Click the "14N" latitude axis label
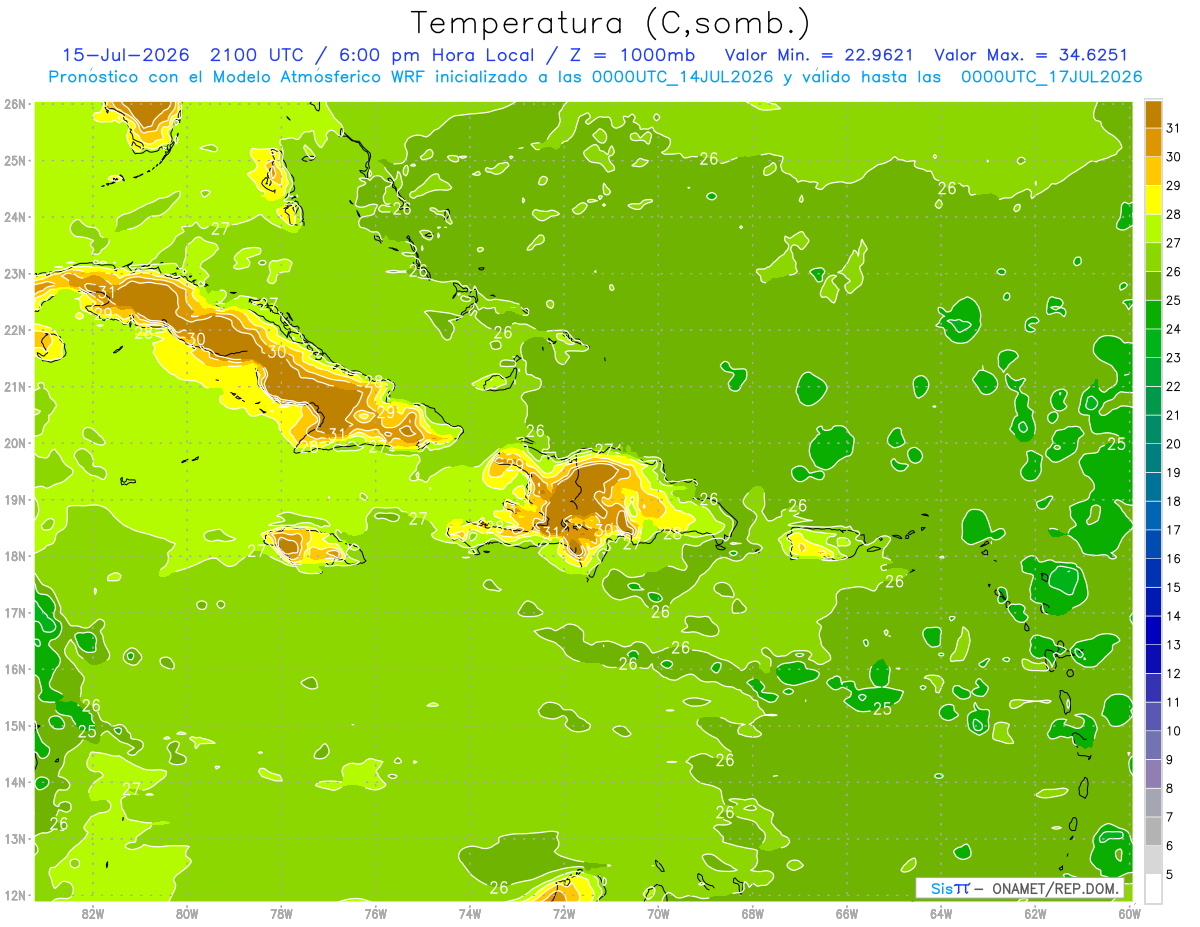This screenshot has width=1200, height=927. (15, 781)
